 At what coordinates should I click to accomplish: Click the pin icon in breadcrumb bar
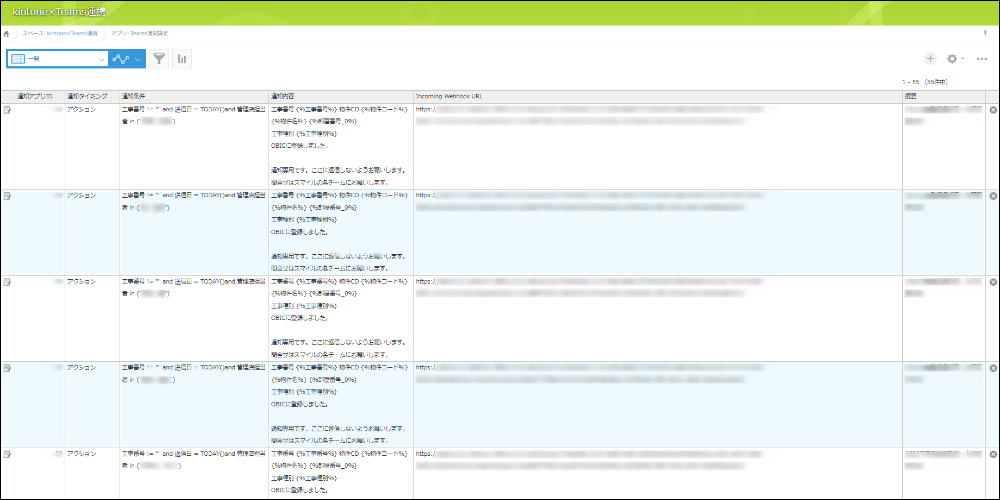pyautogui.click(x=986, y=33)
